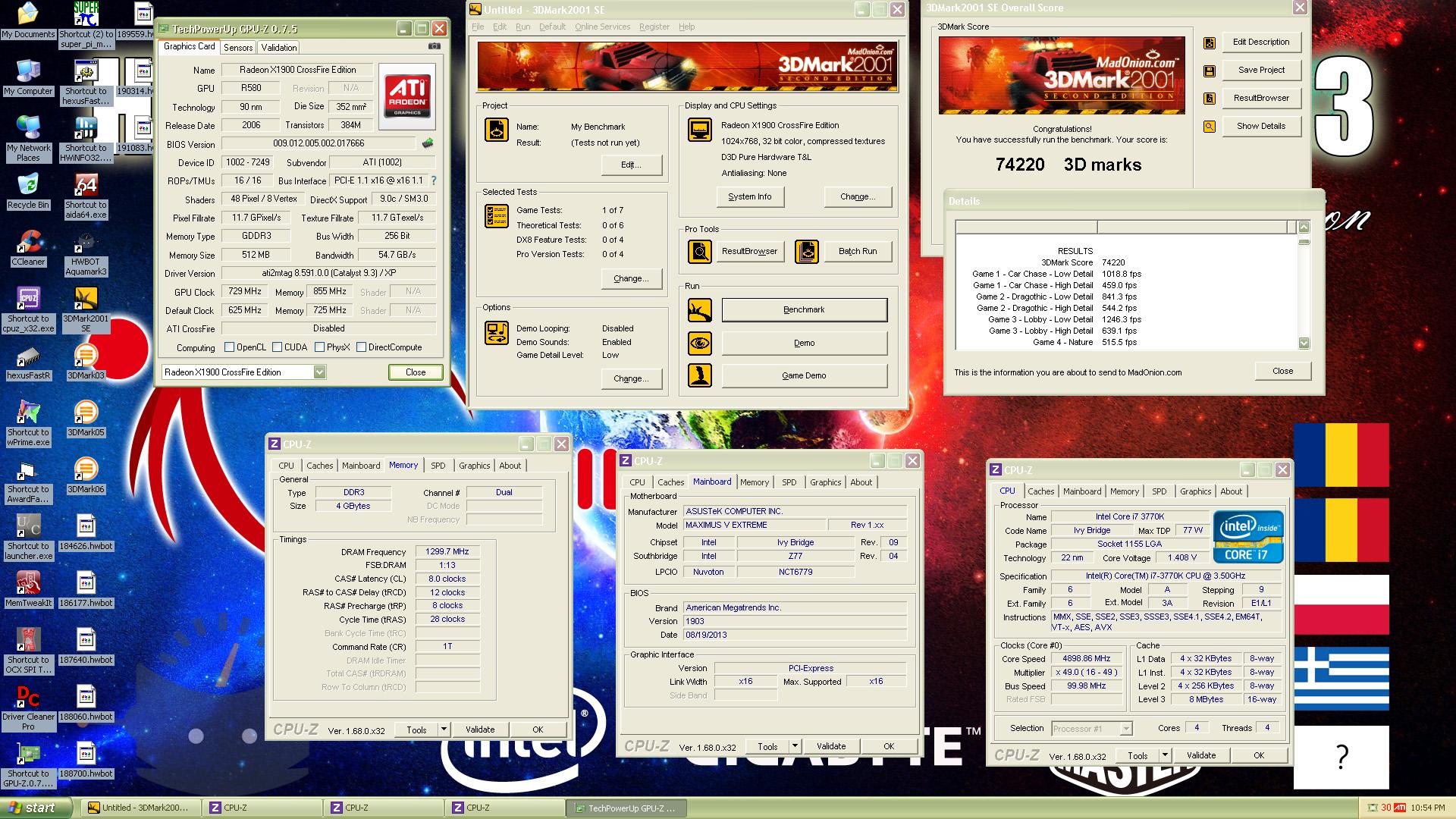Click the ATI tray icon in system tray
Screen dimensions: 1456x819
click(x=1400, y=808)
